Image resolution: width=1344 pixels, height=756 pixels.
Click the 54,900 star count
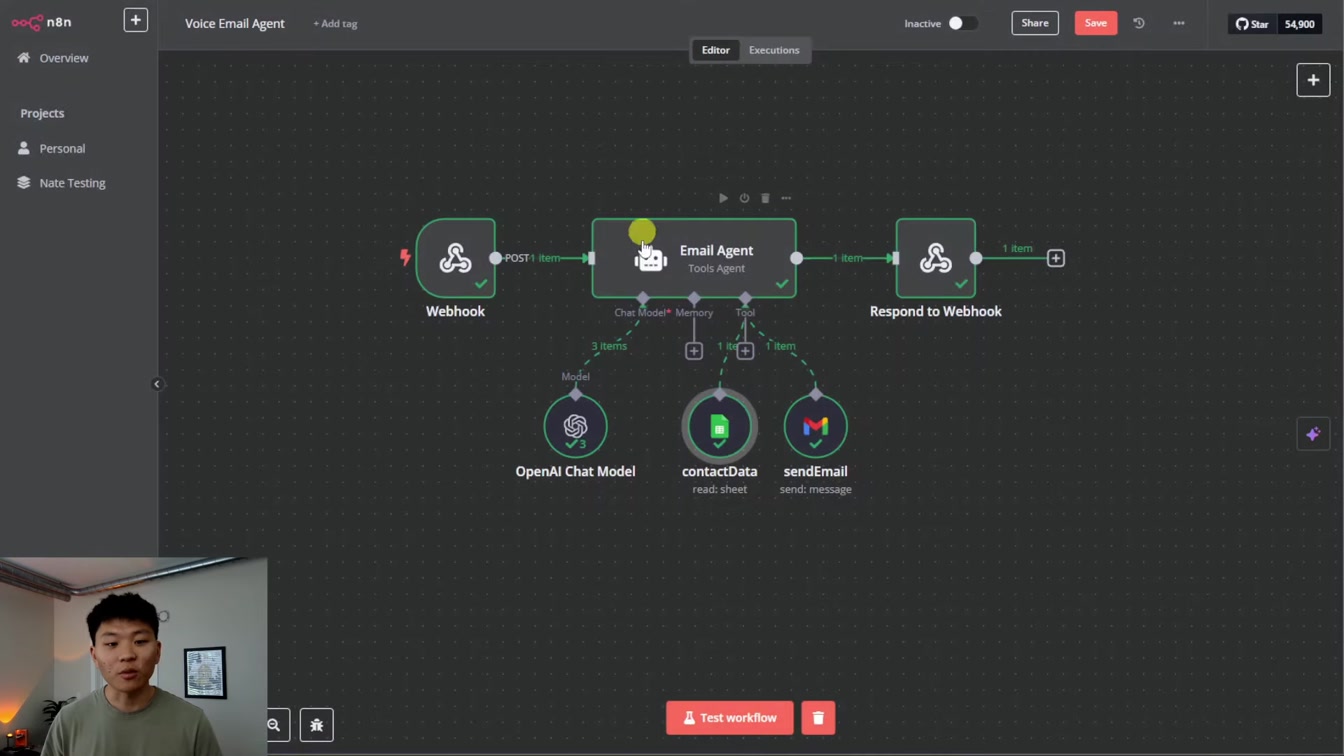click(x=1299, y=24)
